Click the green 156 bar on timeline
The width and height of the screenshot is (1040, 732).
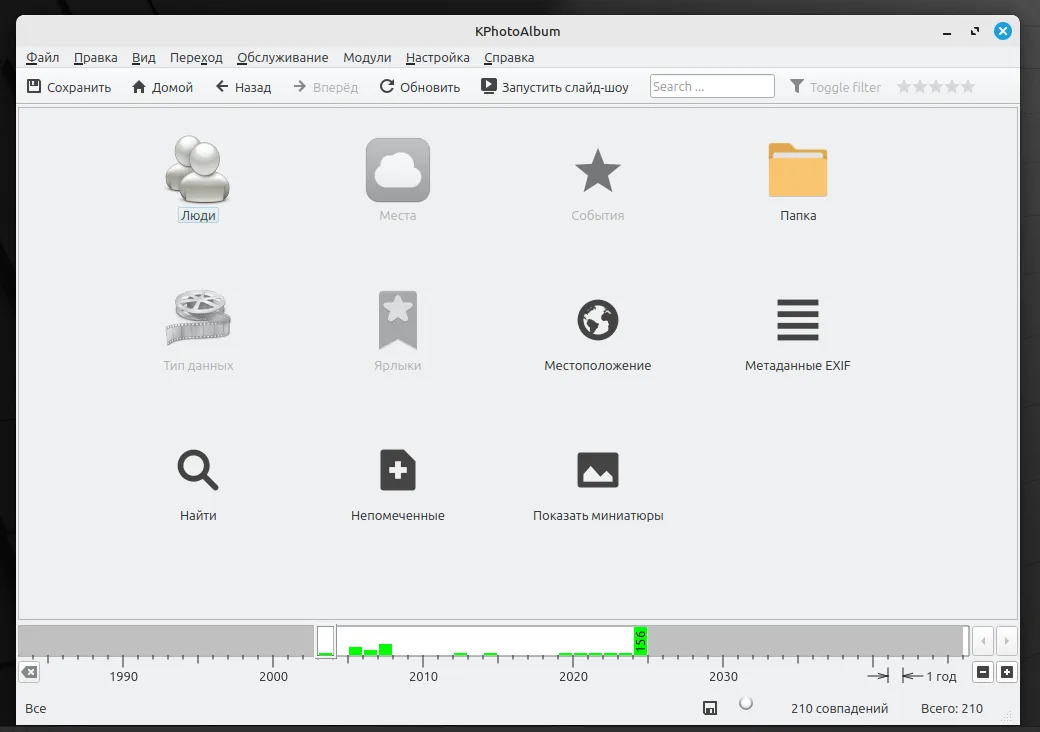coord(640,640)
